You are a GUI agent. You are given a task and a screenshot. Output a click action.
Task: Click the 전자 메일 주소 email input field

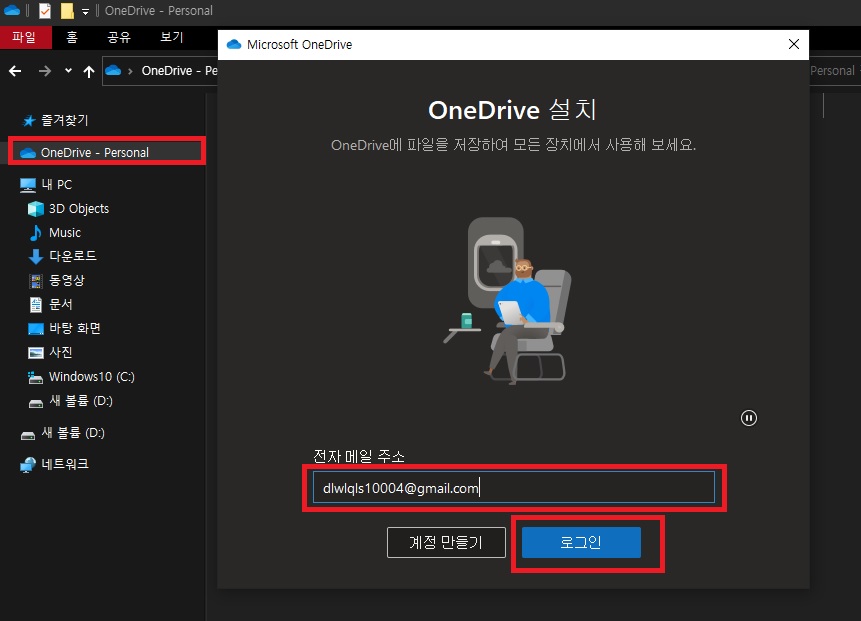tap(514, 487)
